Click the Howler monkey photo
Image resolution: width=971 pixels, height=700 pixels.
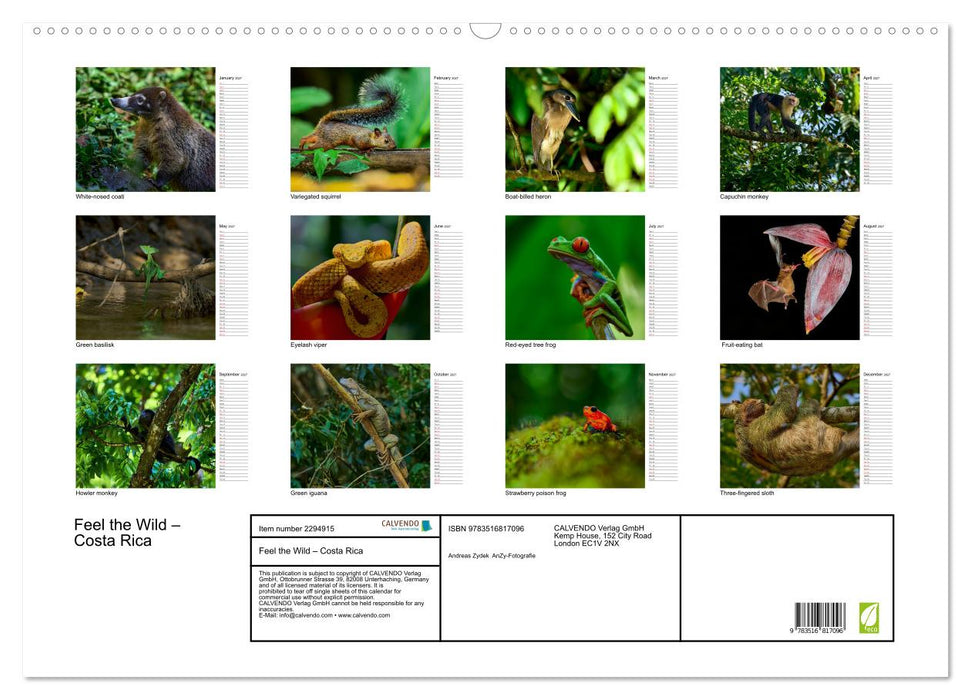pos(146,426)
